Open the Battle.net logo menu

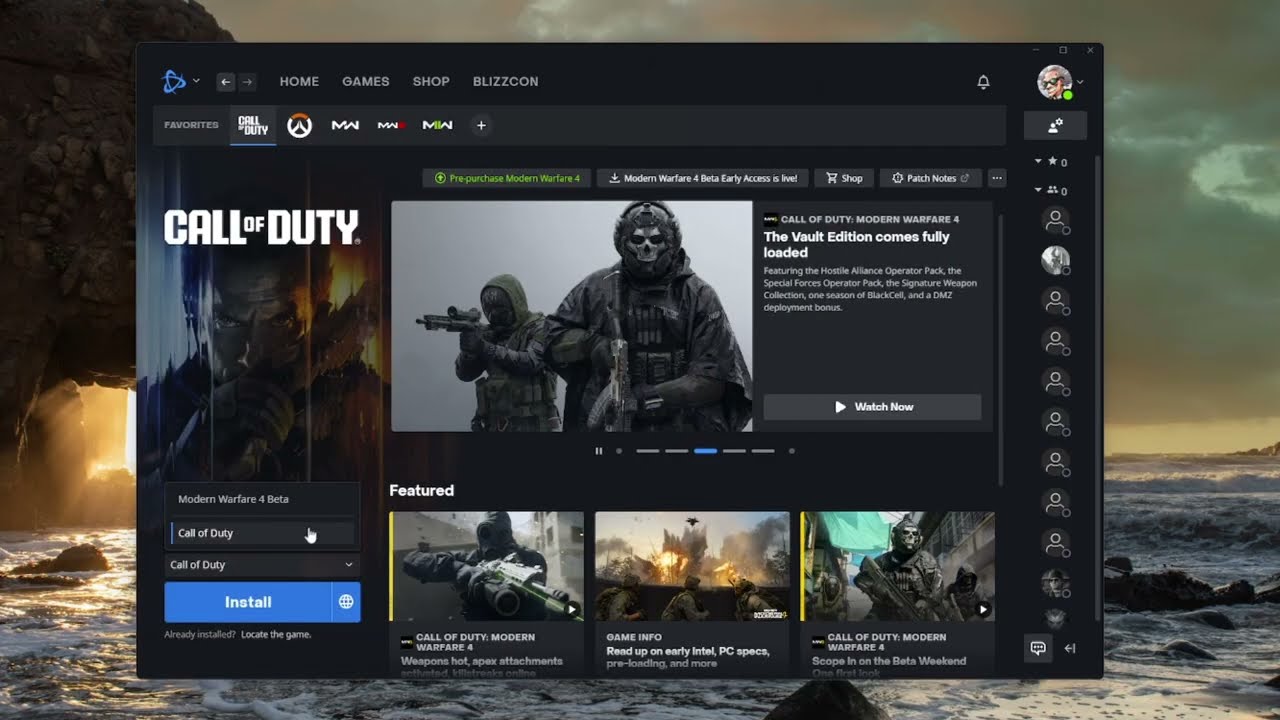(174, 82)
